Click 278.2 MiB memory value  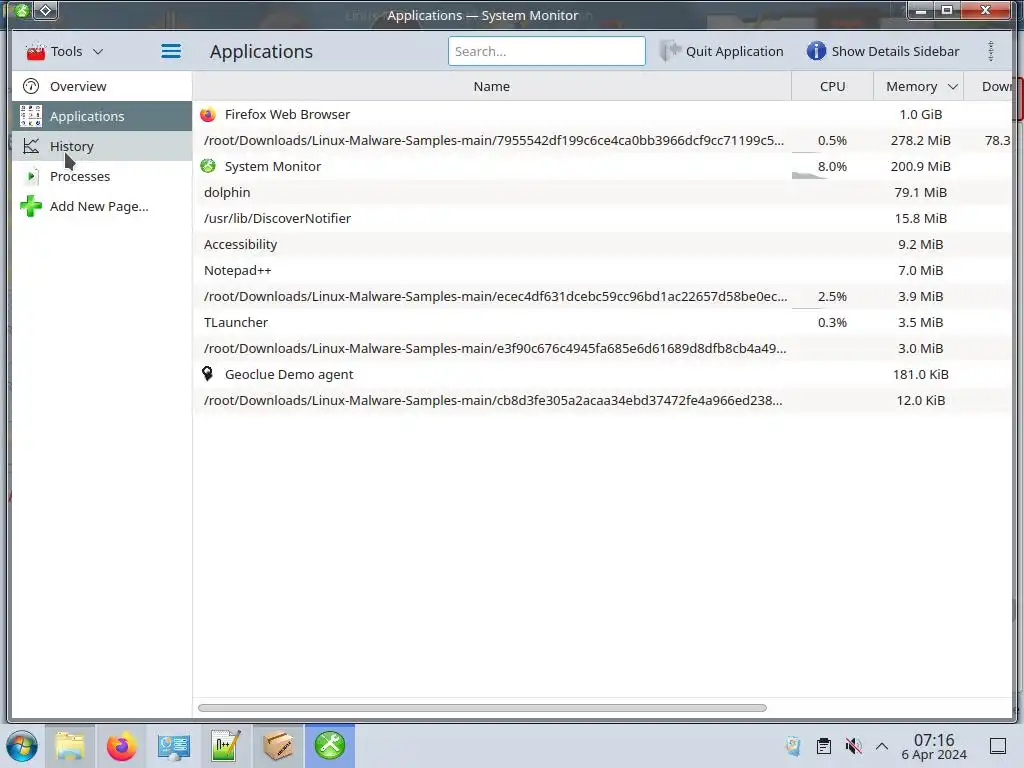[921, 140]
